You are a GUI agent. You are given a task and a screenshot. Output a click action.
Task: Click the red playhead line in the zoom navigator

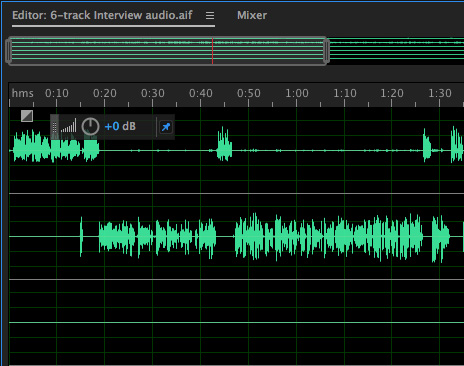[x=212, y=51]
